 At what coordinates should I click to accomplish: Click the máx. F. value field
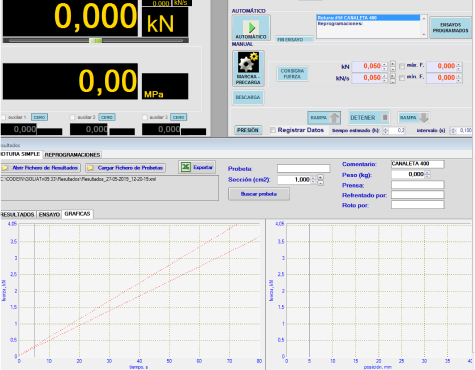441,66
